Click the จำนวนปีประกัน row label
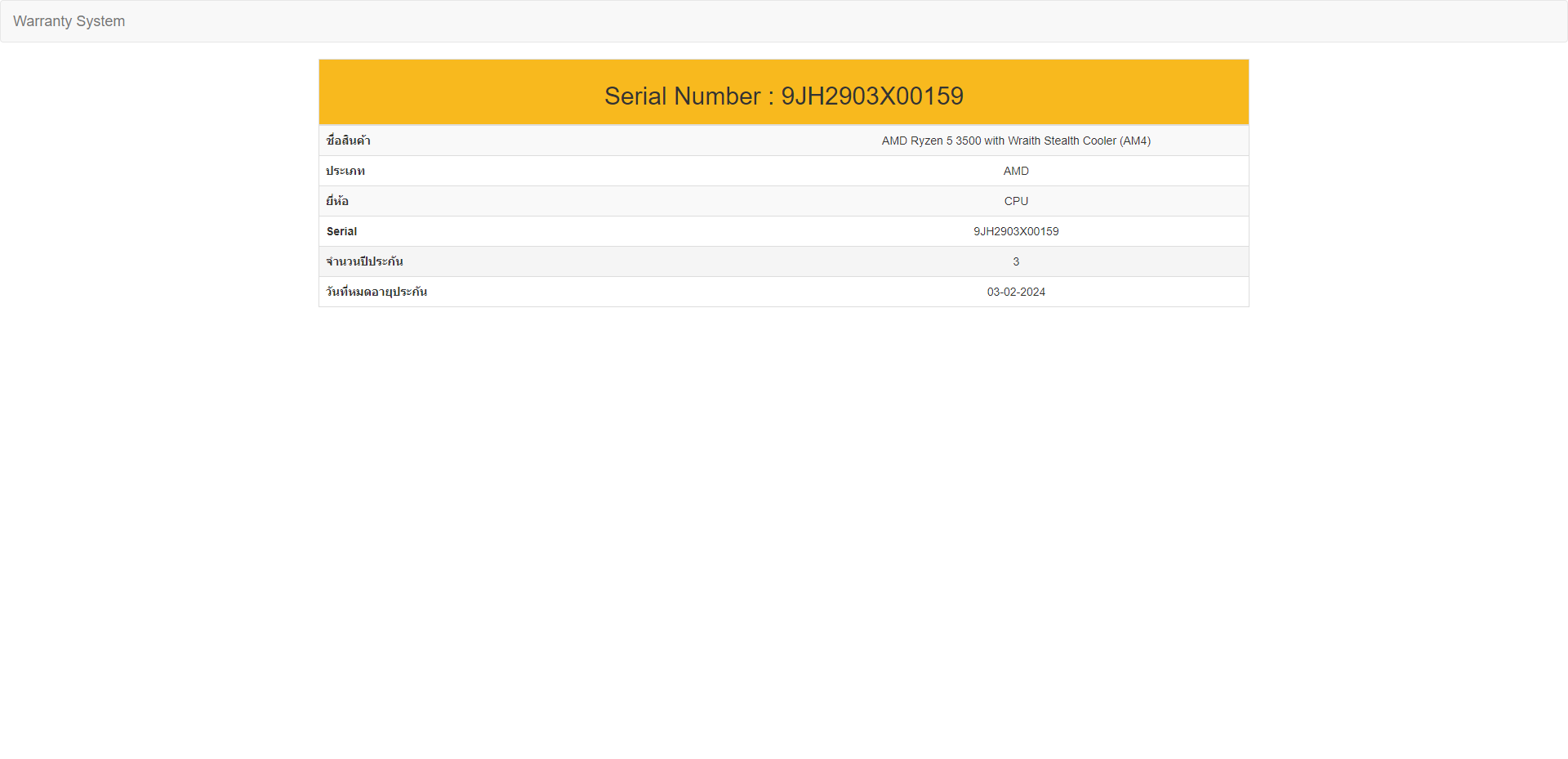The height and width of the screenshot is (759, 1568). (x=364, y=261)
